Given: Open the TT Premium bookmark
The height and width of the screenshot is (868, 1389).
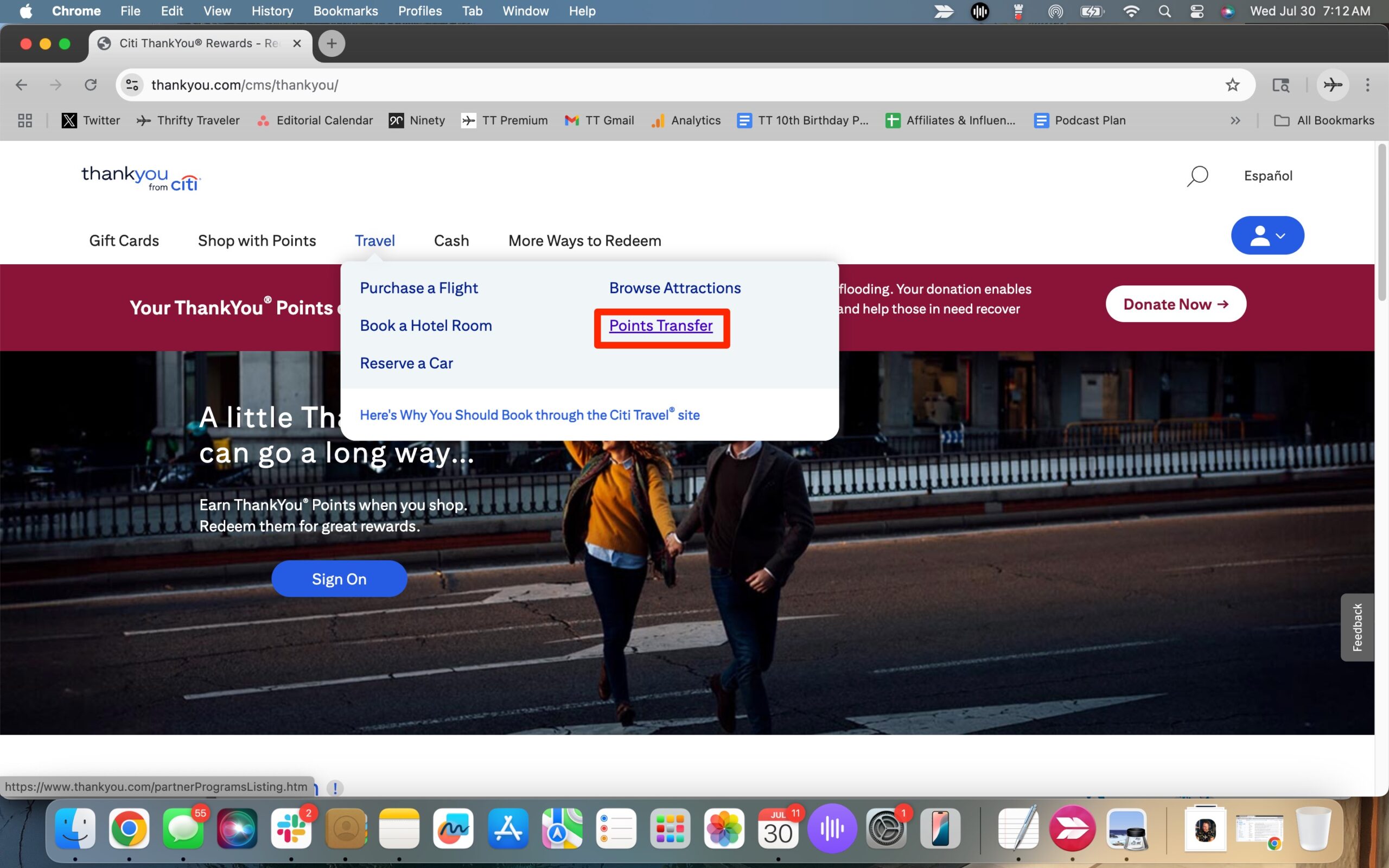Looking at the screenshot, I should (x=505, y=120).
